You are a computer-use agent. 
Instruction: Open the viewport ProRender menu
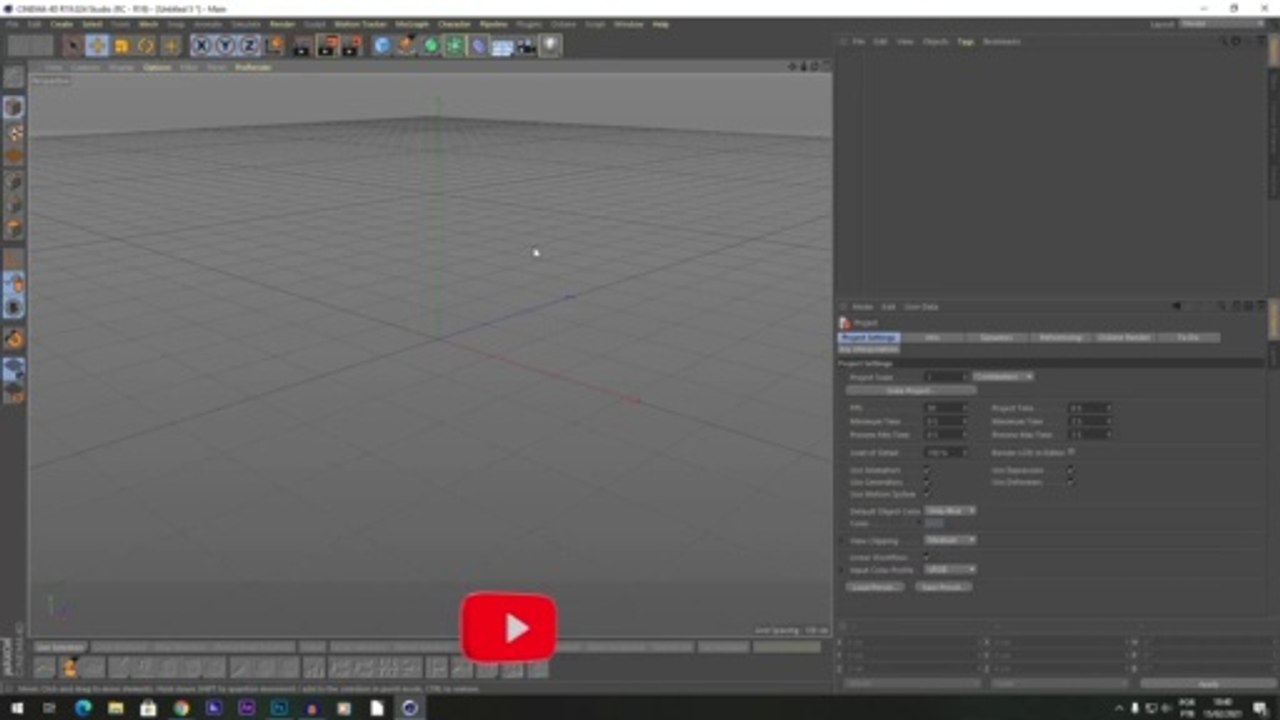pyautogui.click(x=253, y=67)
